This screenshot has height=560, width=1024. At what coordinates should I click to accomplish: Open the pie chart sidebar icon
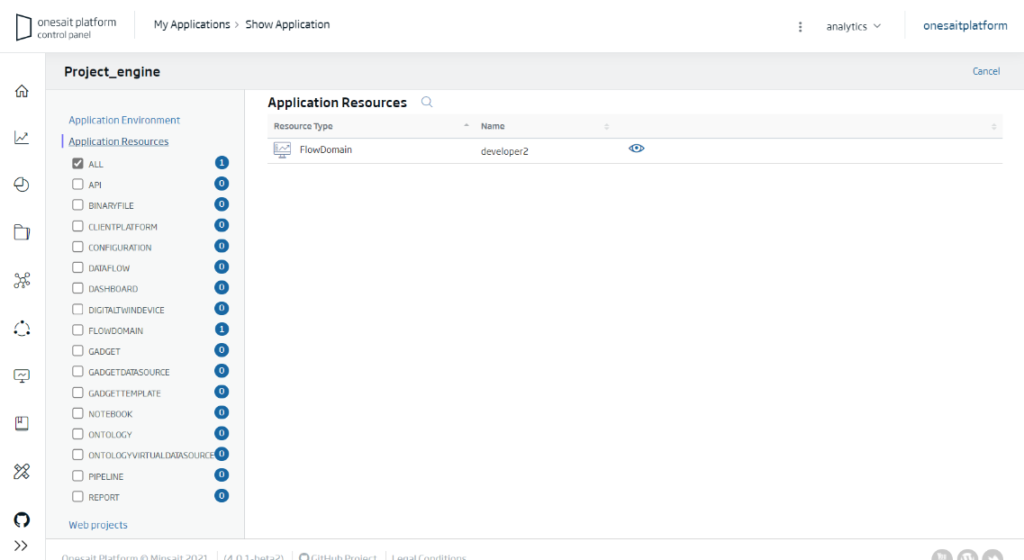point(22,185)
